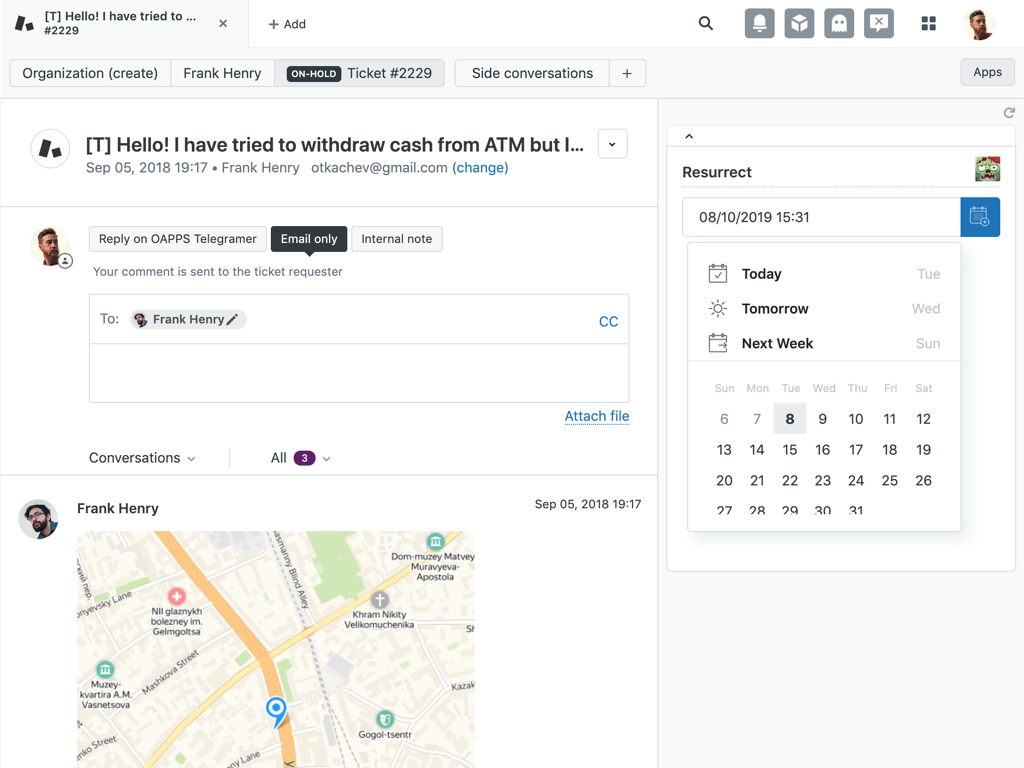Open the Side conversations tab
This screenshot has width=1024, height=768.
point(532,73)
